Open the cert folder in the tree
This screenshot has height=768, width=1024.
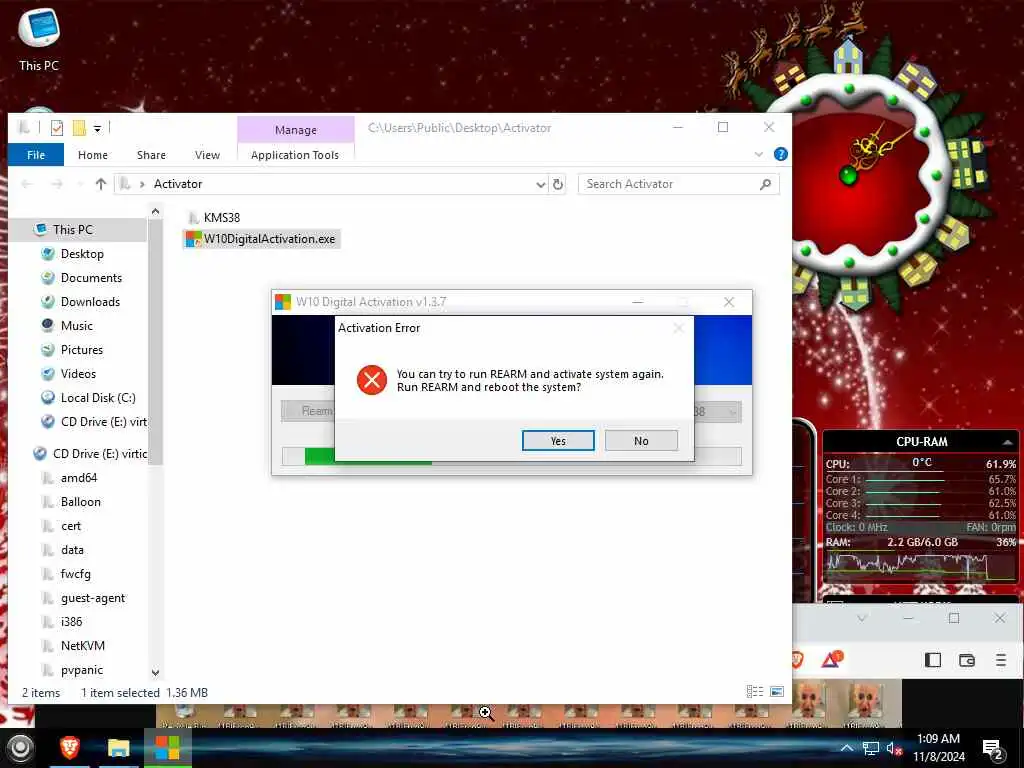[71, 526]
